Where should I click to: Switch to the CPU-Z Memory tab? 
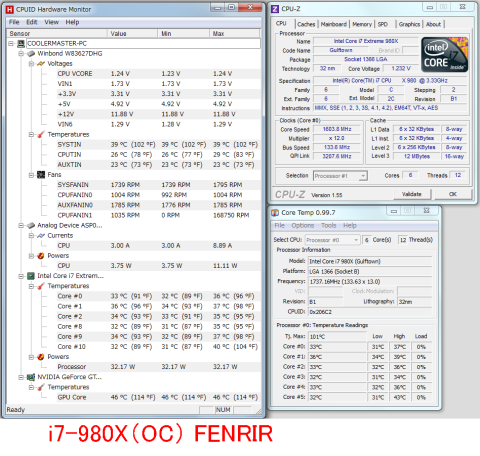click(362, 24)
